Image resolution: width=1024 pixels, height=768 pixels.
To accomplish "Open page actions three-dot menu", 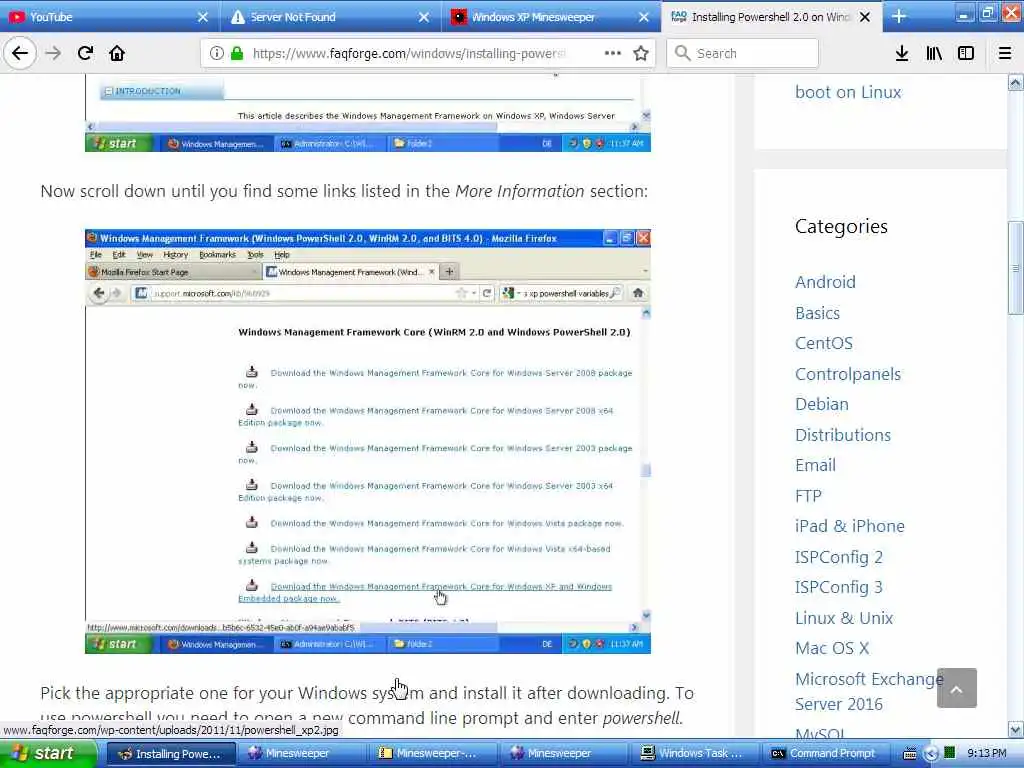I will pyautogui.click(x=613, y=53).
